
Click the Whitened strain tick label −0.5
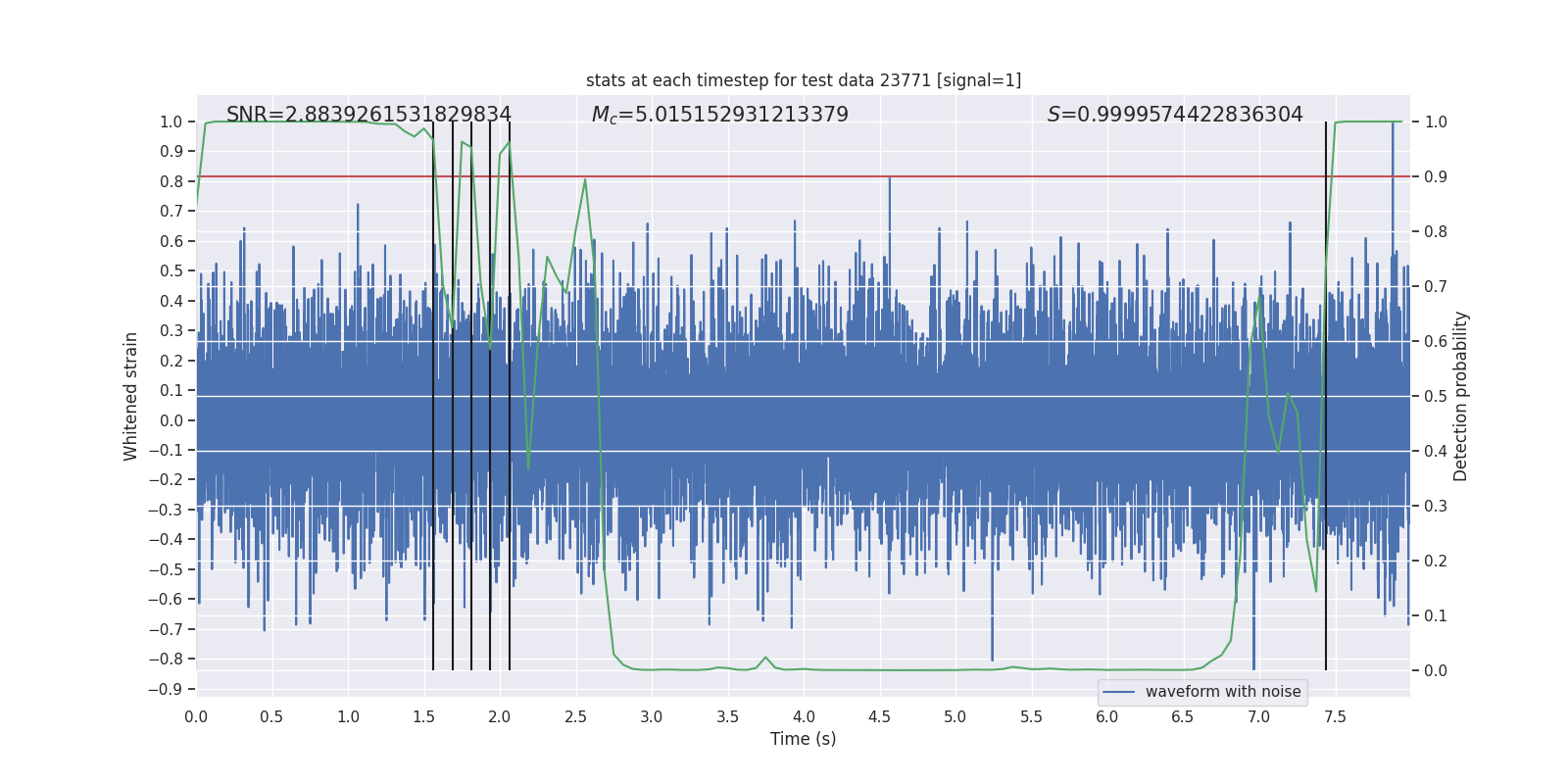(166, 569)
